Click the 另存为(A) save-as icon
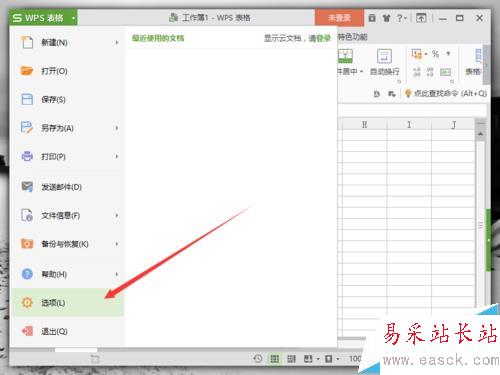This screenshot has width=500, height=375. point(27,128)
